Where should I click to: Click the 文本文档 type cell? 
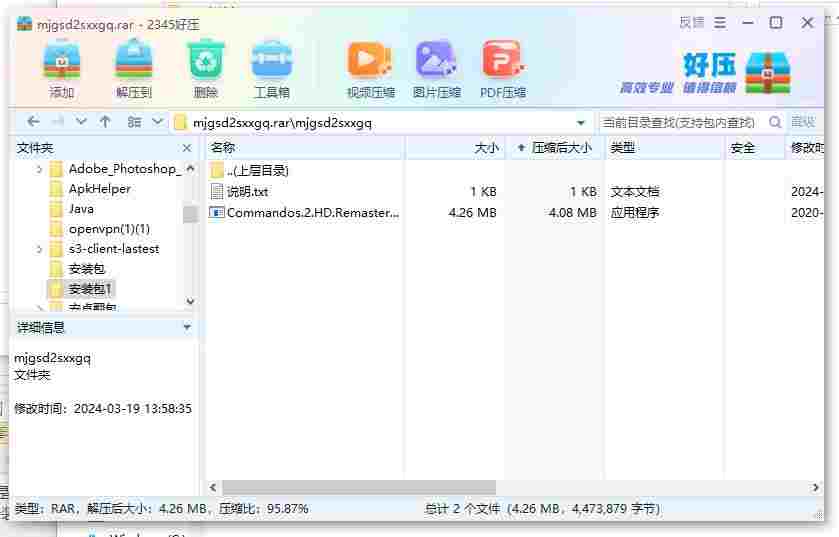(x=635, y=191)
